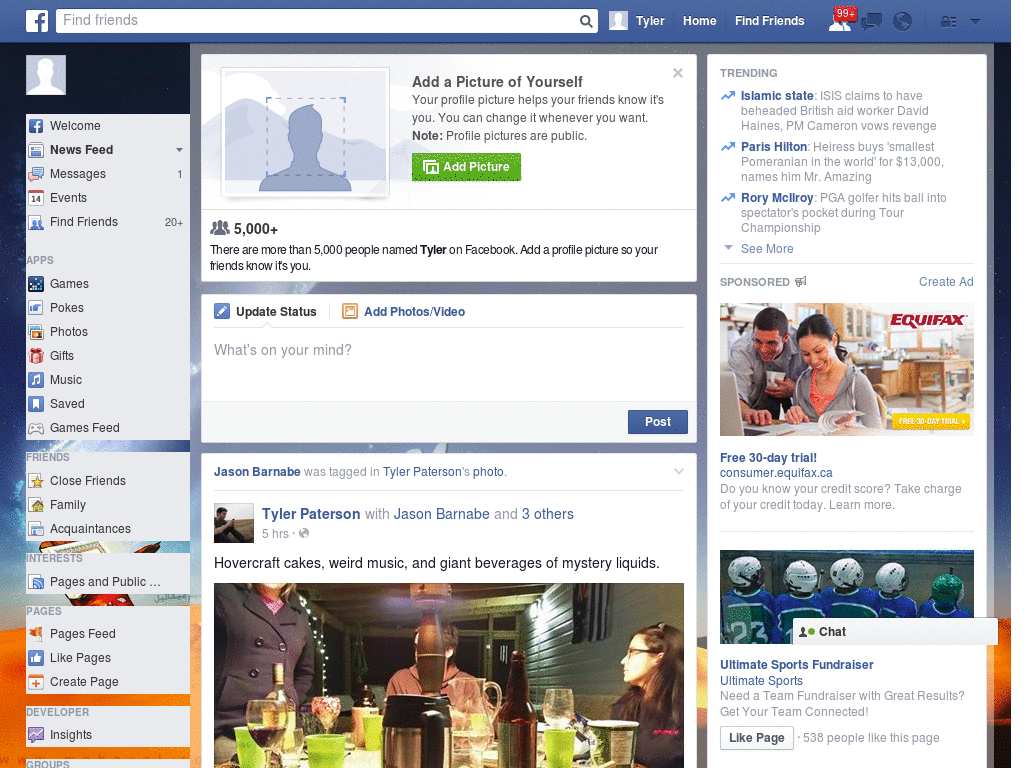Open the Free 30-day trial! ad link
This screenshot has height=768, width=1024.
[x=768, y=458]
